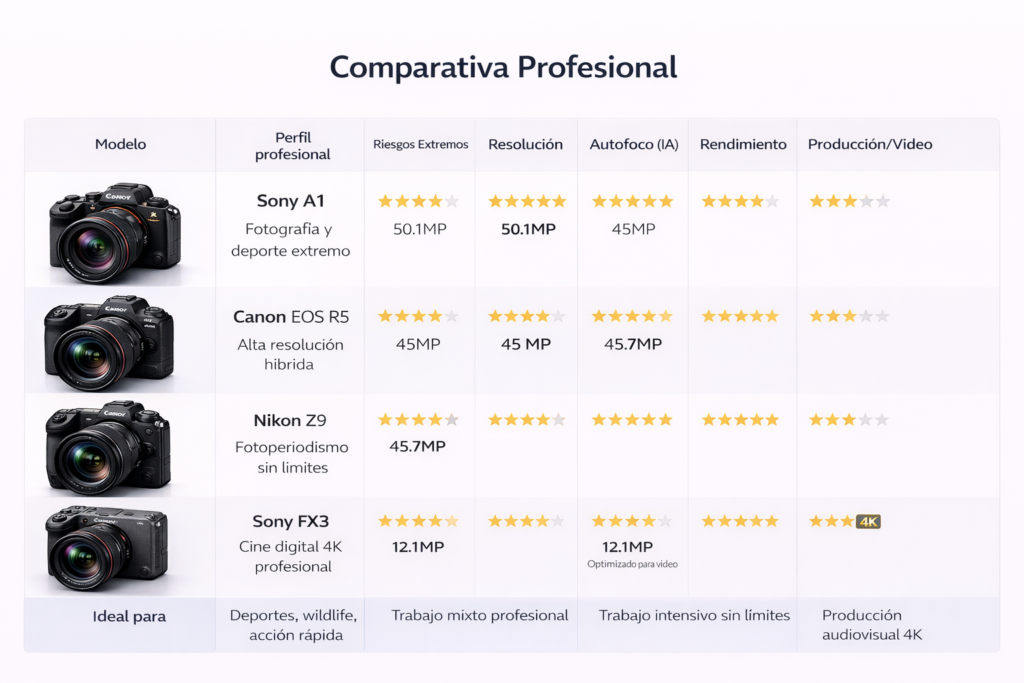Select the Sony A1 camera image

[x=115, y=230]
